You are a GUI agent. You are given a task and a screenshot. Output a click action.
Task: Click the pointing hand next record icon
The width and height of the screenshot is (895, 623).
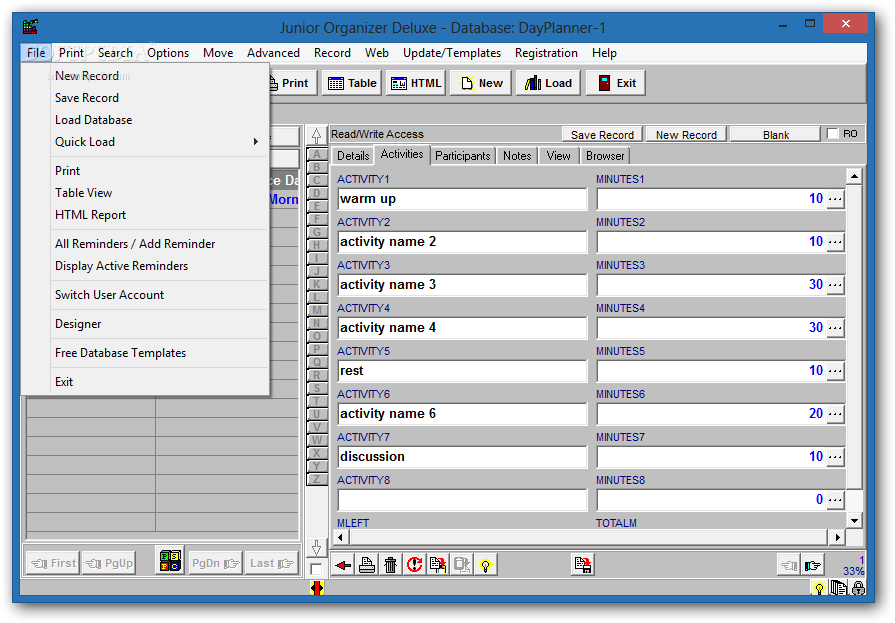coord(812,566)
